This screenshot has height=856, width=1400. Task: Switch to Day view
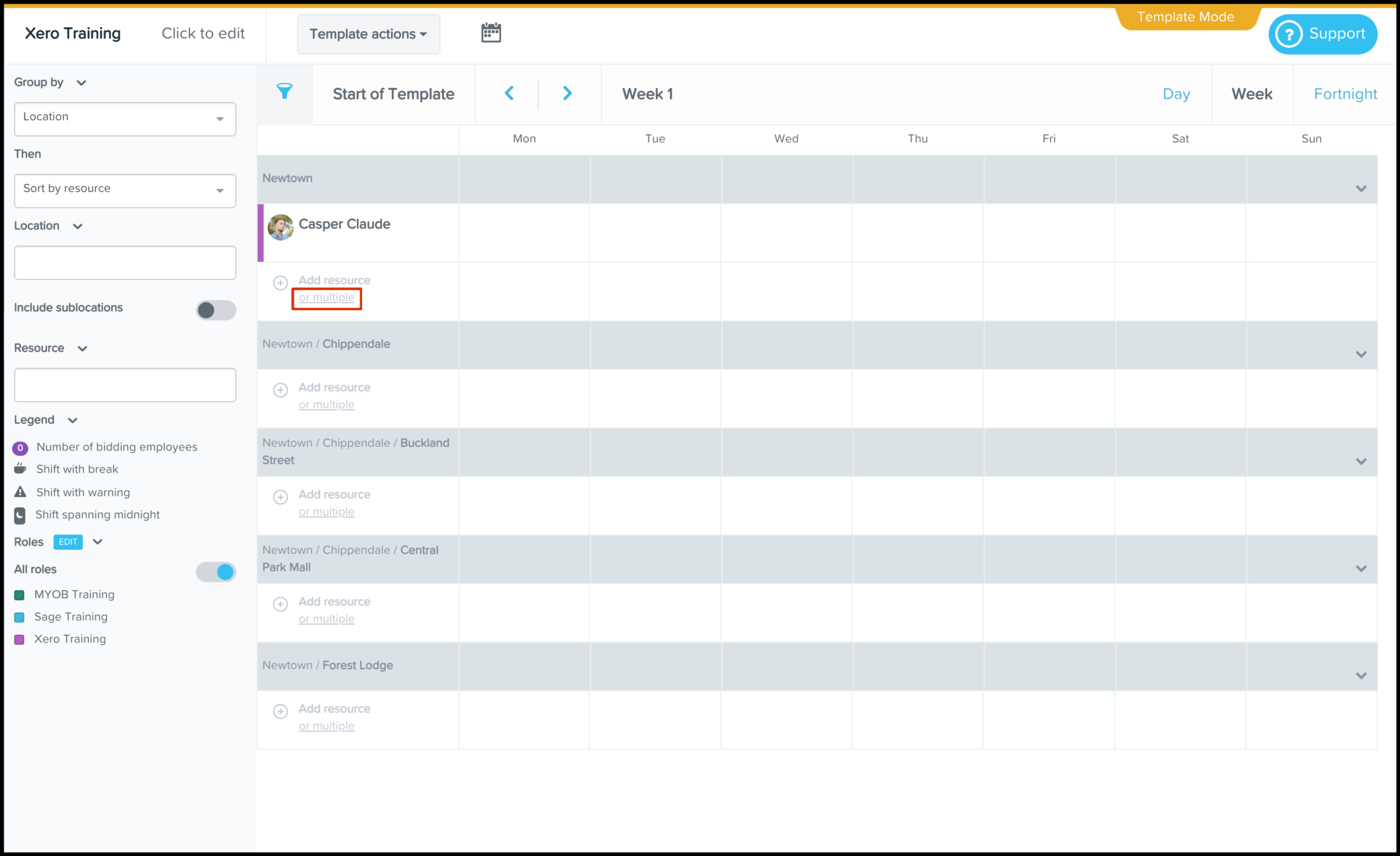pos(1176,94)
